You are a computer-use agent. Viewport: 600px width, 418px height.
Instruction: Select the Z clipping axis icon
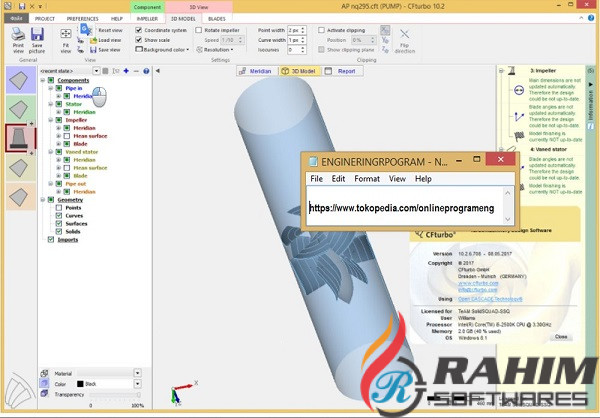point(385,50)
